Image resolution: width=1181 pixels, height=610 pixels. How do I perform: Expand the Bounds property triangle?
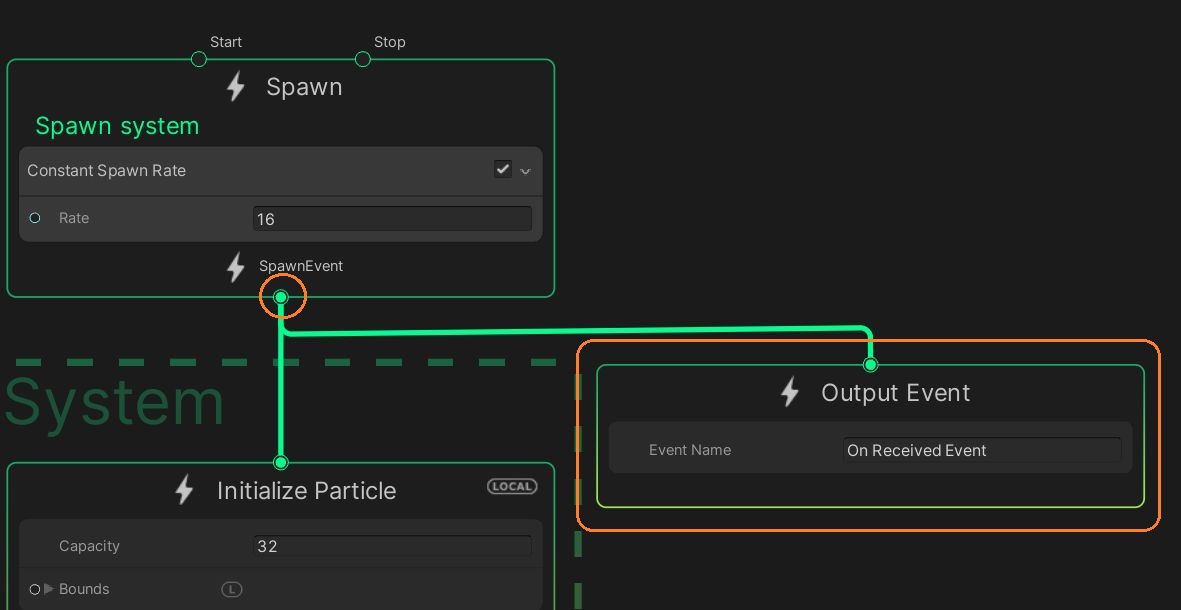point(48,589)
